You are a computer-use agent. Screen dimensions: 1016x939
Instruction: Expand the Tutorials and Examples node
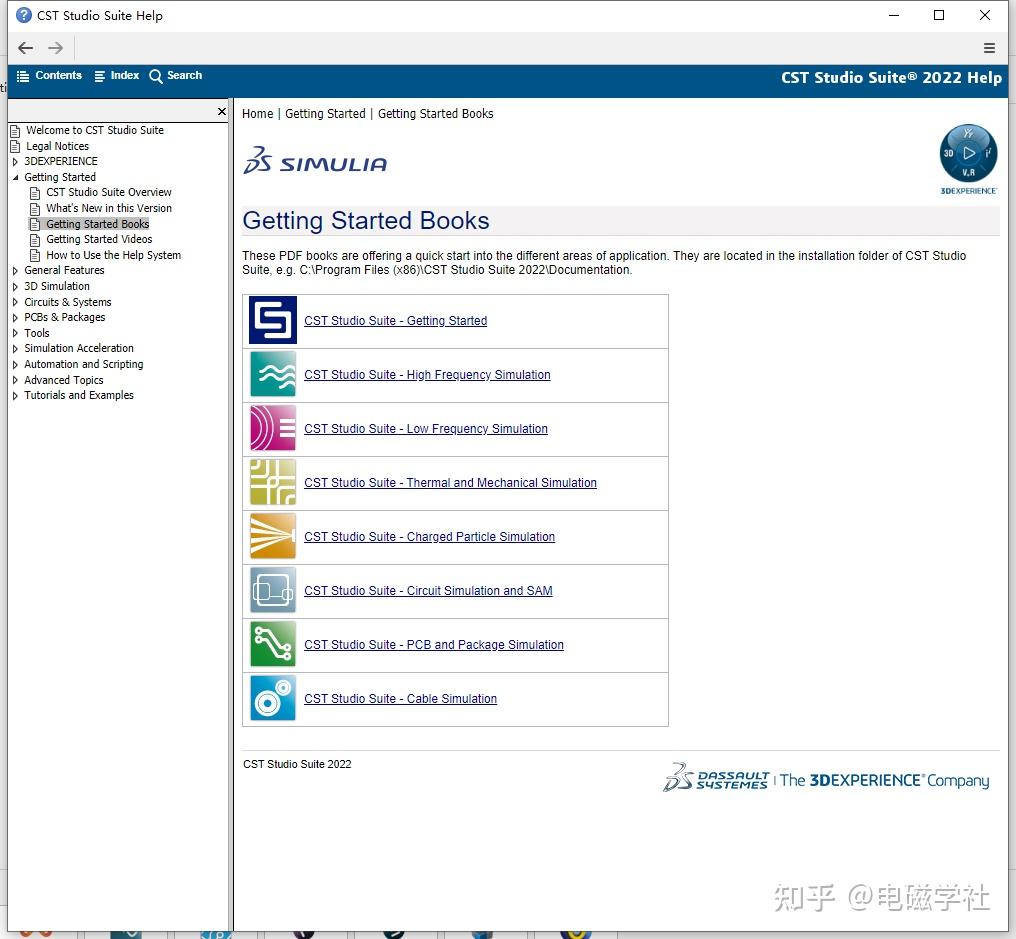pos(15,395)
